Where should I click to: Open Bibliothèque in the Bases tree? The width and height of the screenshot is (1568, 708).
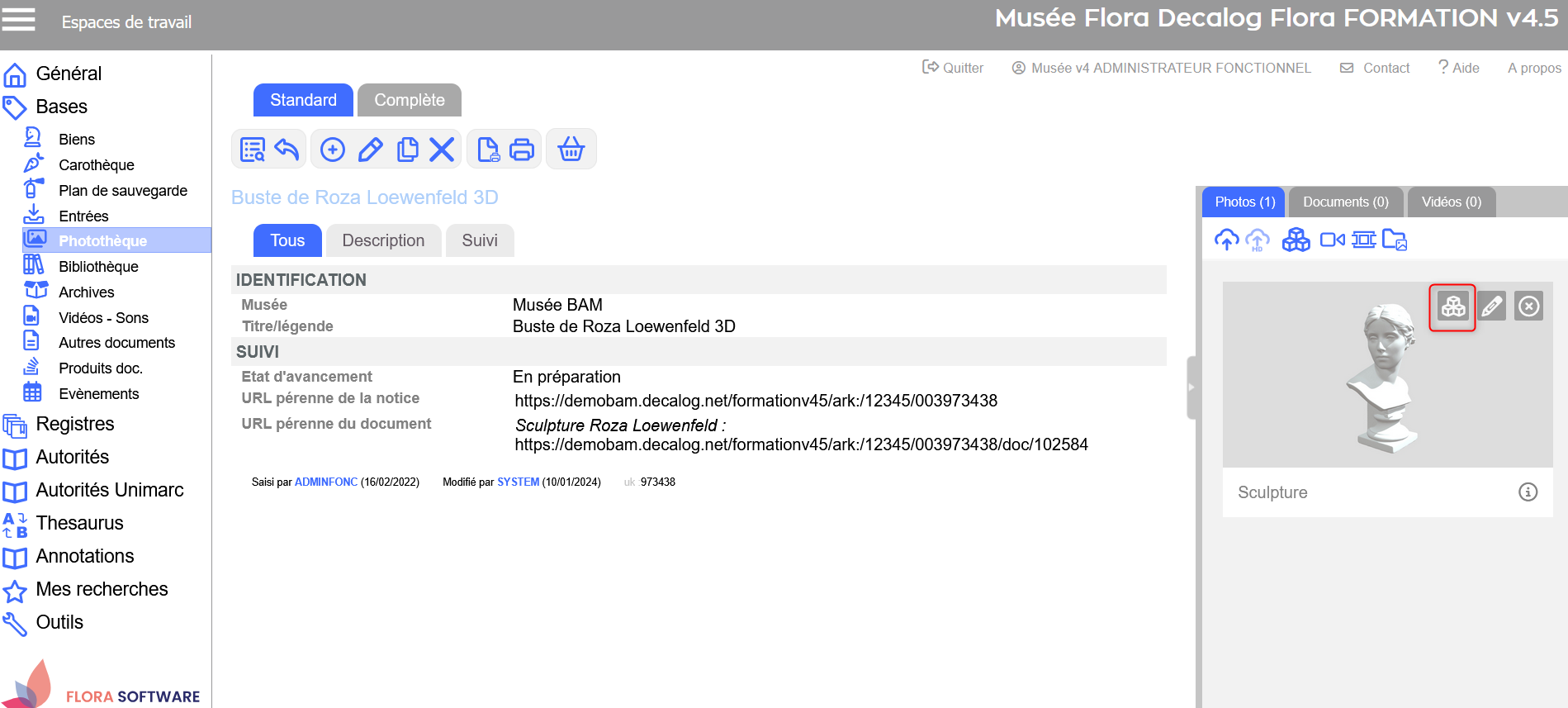click(98, 266)
